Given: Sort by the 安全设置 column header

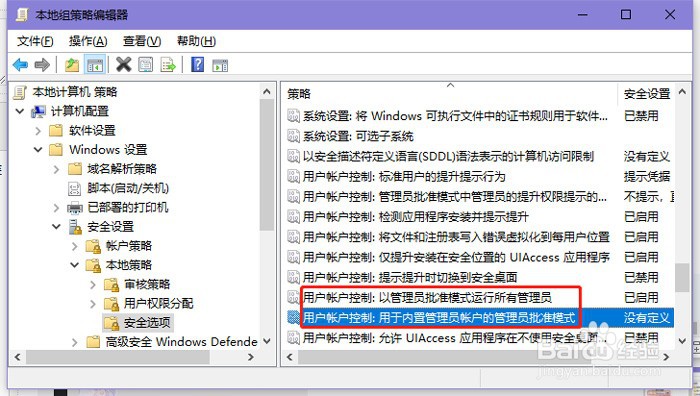Looking at the screenshot, I should pos(646,94).
